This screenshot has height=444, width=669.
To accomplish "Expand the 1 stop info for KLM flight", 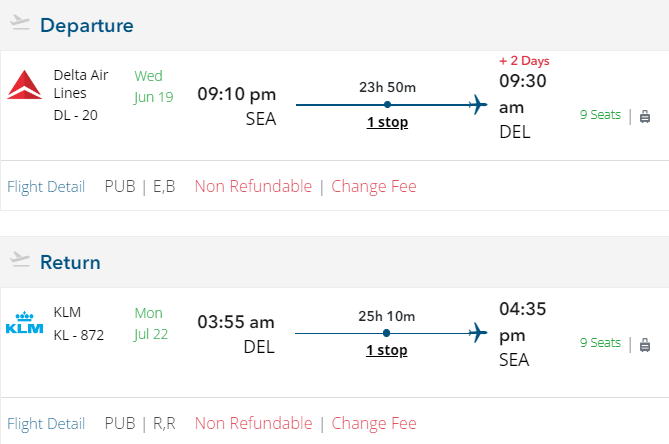I will pyautogui.click(x=387, y=350).
